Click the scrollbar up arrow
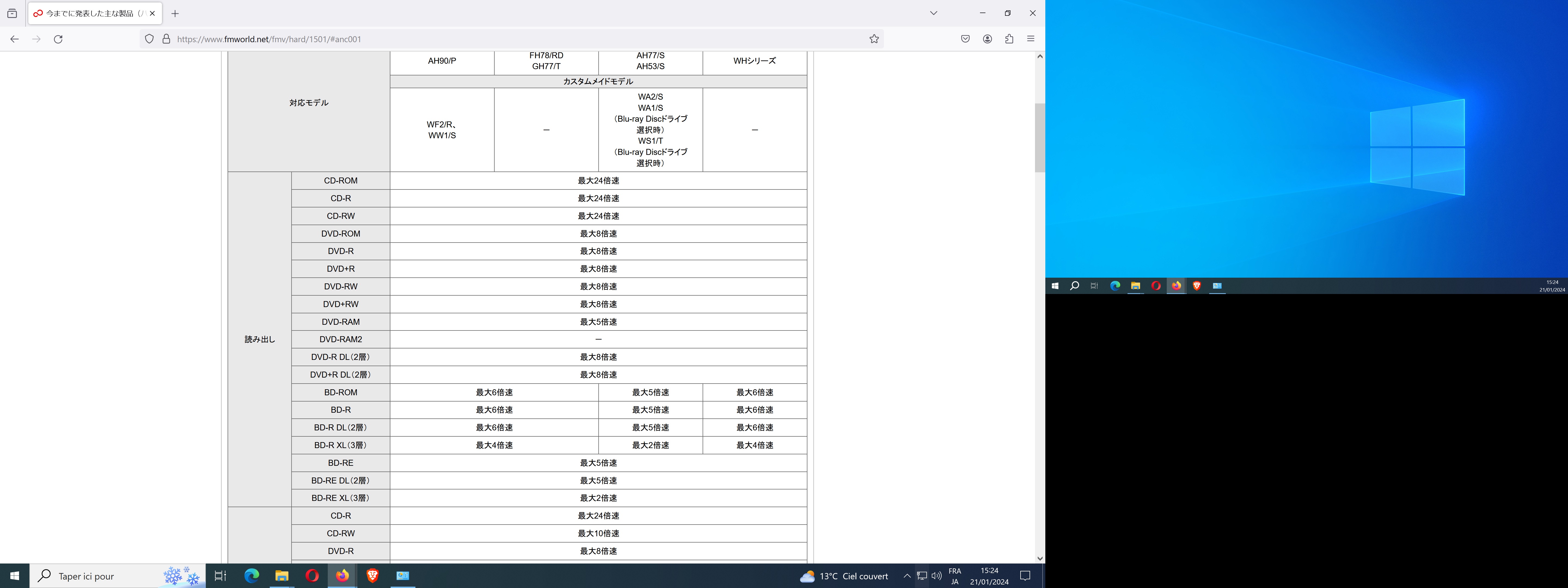 [x=1040, y=57]
